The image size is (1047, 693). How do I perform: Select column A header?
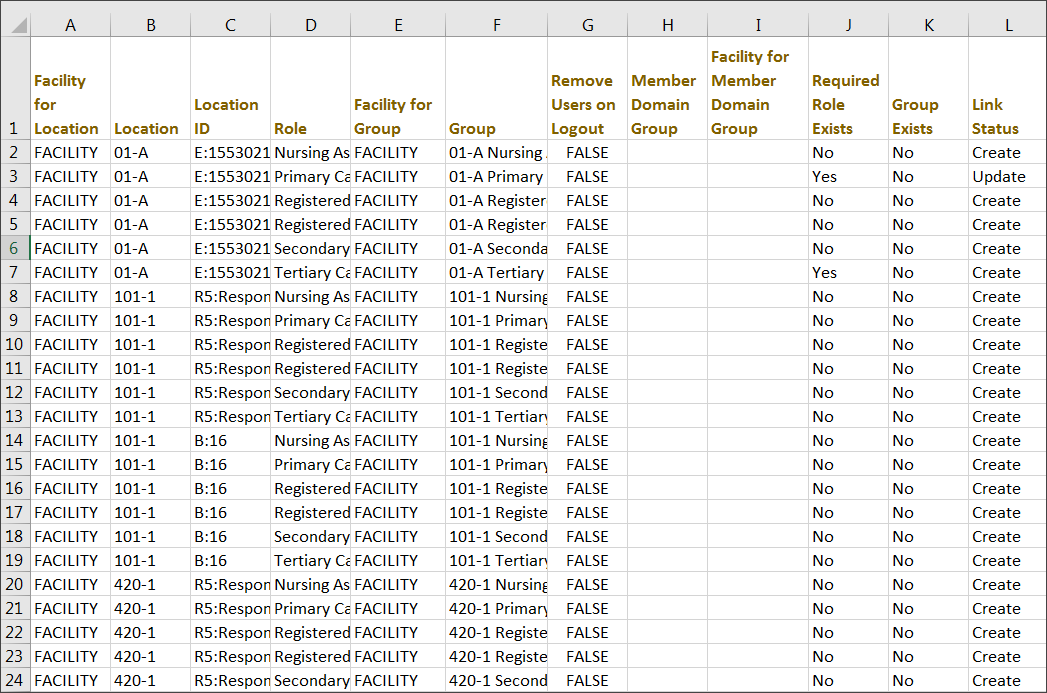tap(70, 25)
